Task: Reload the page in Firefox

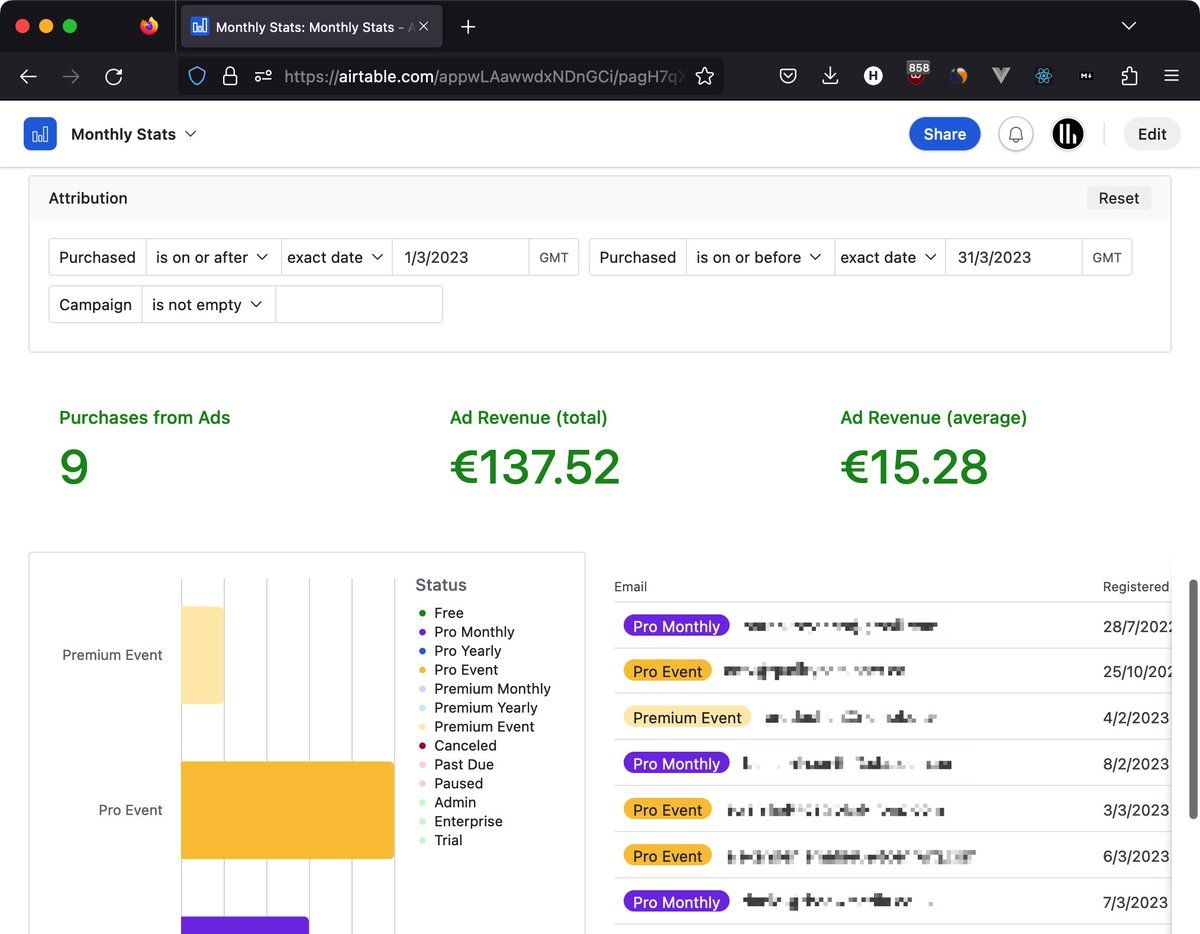Action: 114,76
